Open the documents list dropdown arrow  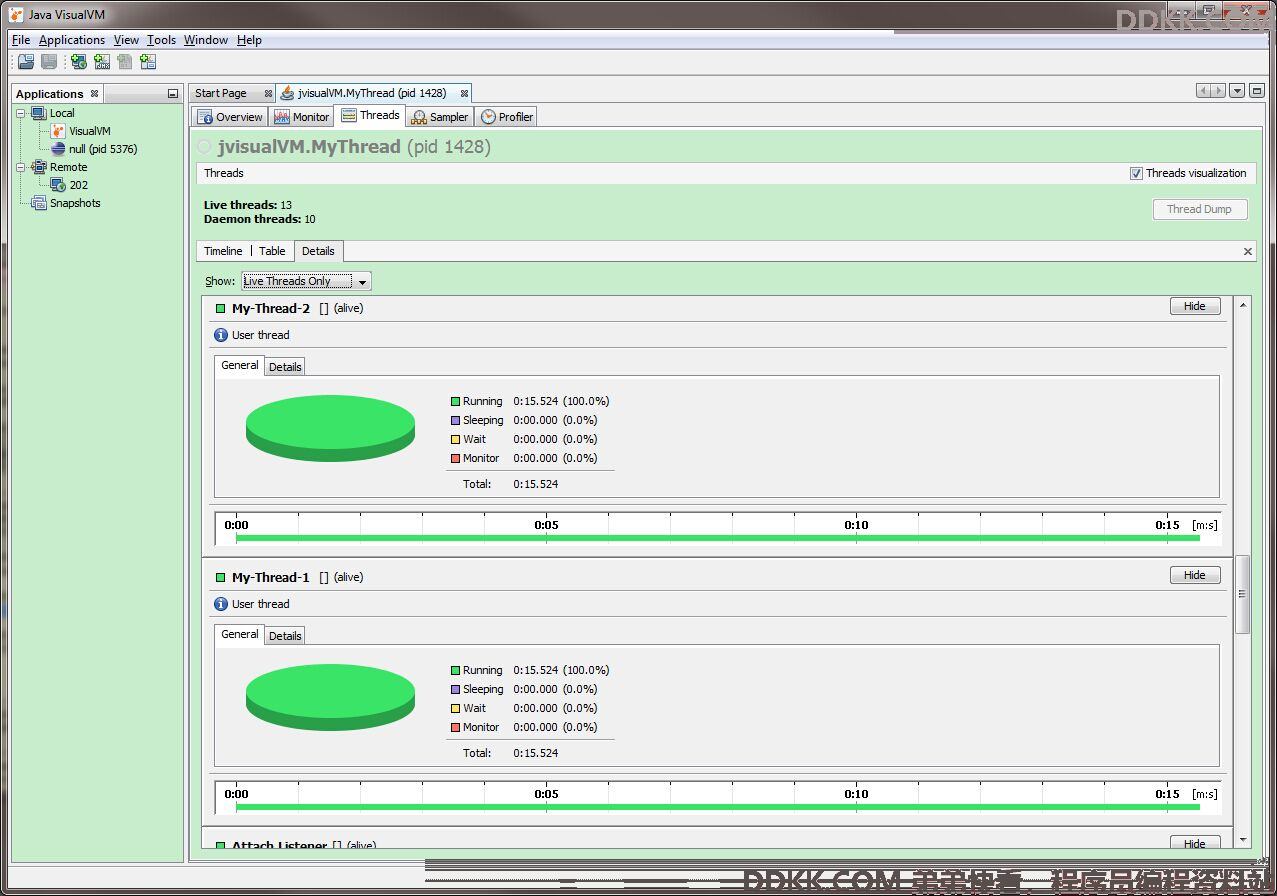pos(1237,91)
